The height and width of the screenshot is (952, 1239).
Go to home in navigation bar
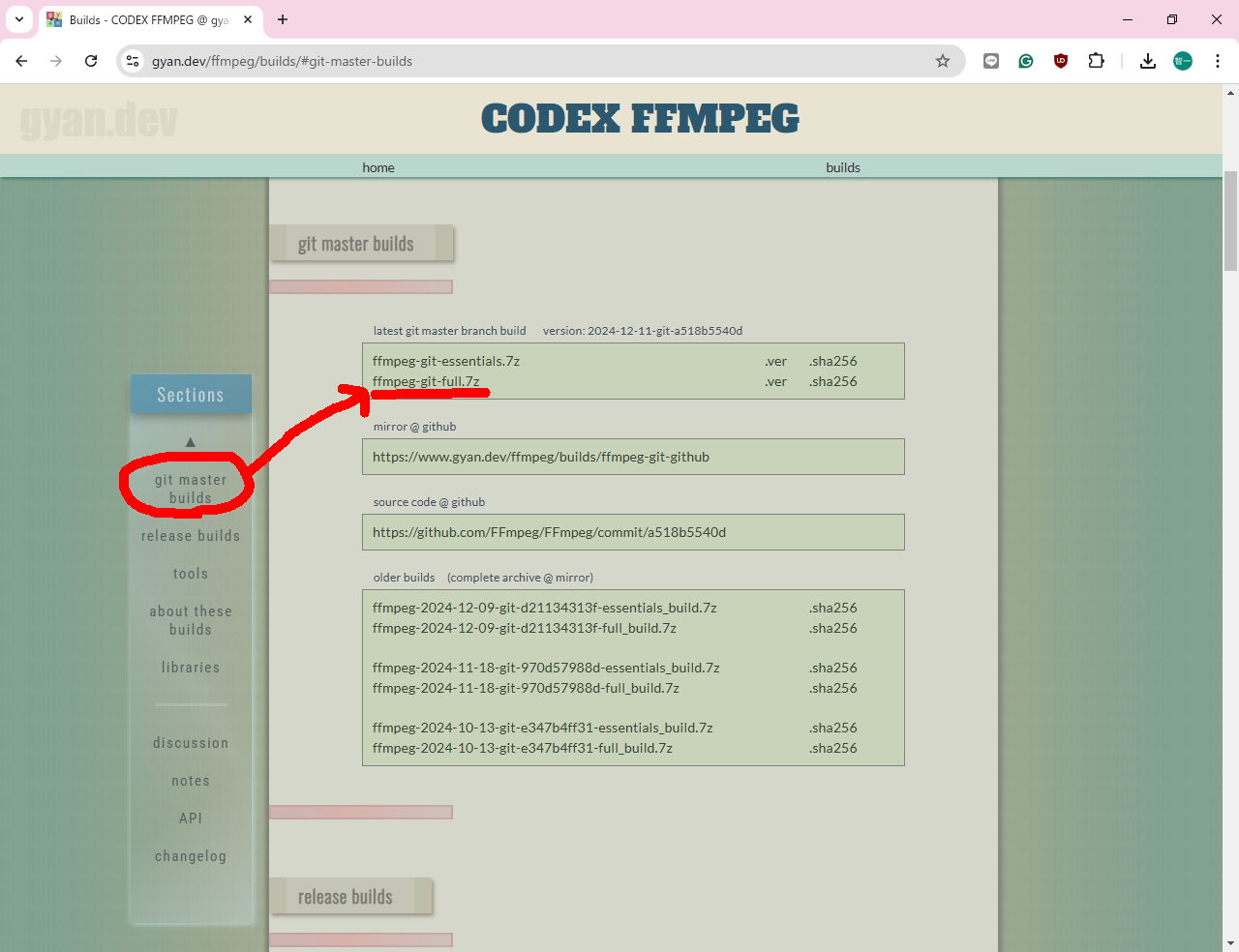click(x=378, y=167)
